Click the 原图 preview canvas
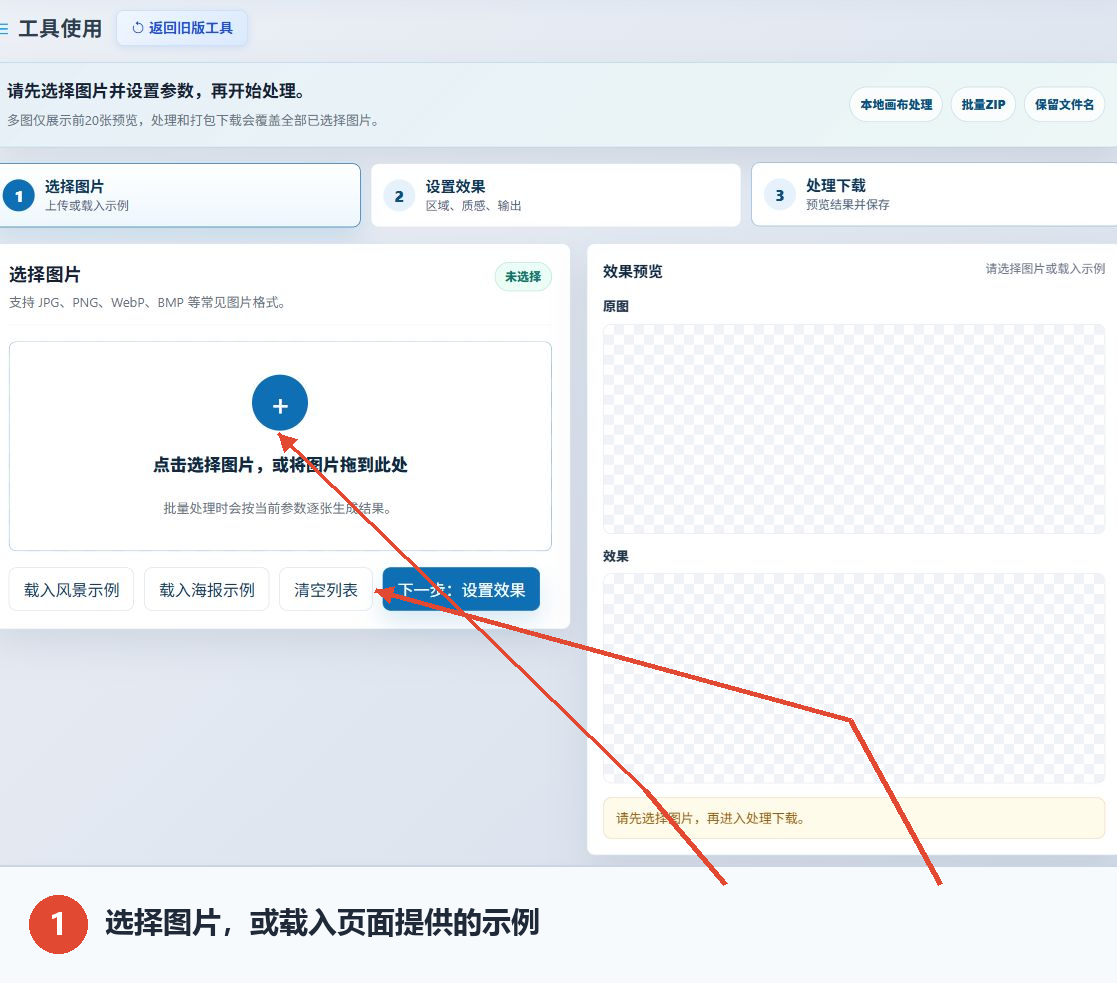This screenshot has width=1117, height=983. pos(853,429)
